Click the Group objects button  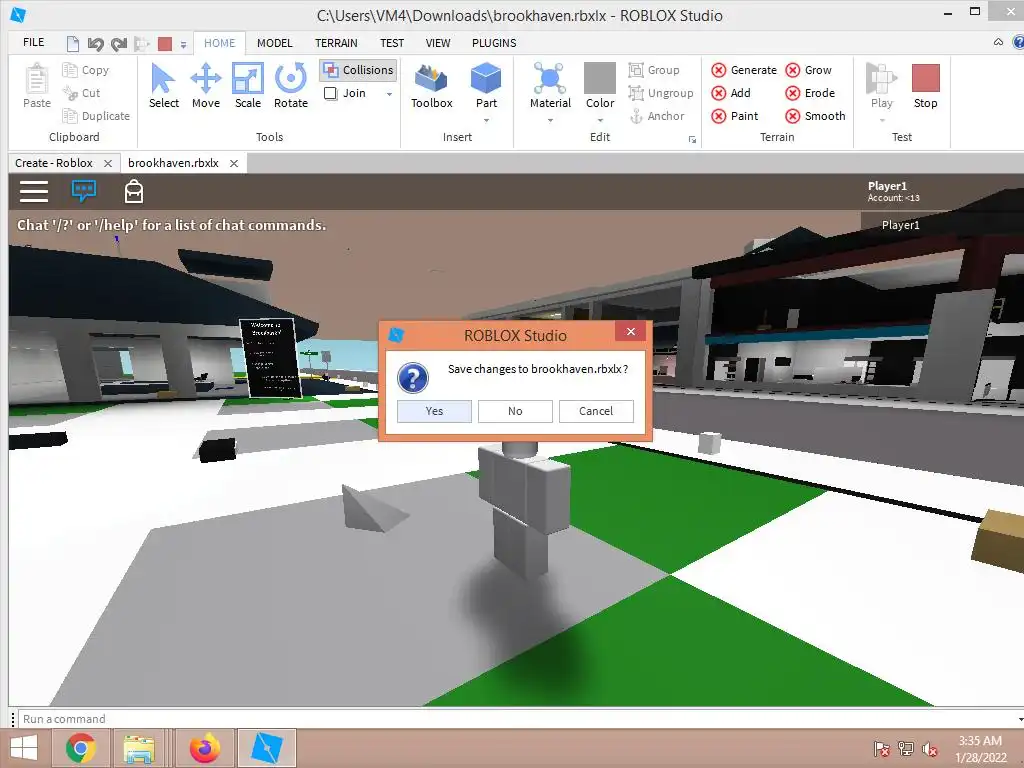click(x=654, y=70)
